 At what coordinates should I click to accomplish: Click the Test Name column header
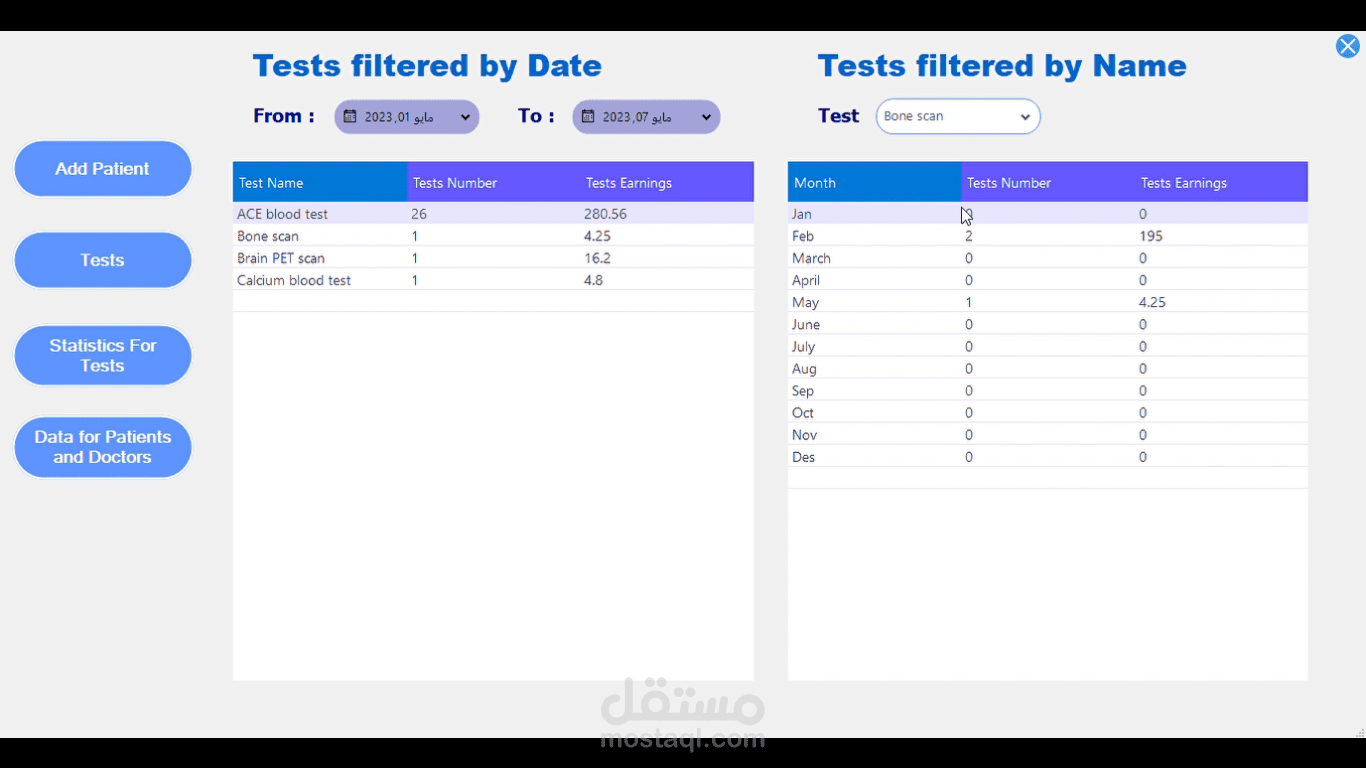click(x=270, y=182)
